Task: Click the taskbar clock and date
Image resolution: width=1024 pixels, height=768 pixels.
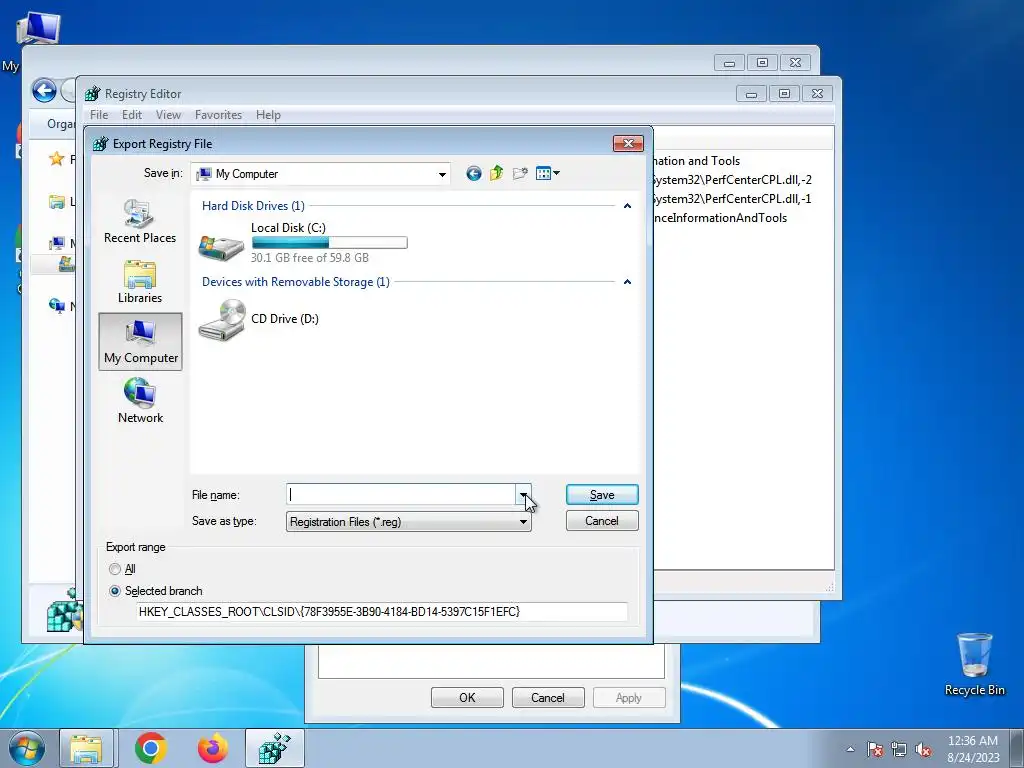Action: tap(973, 749)
